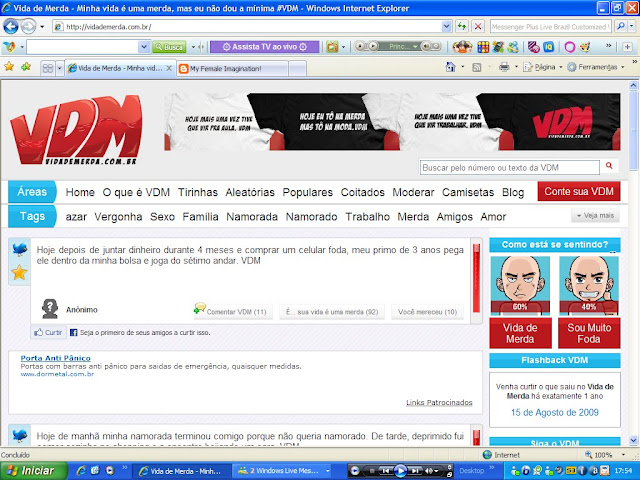
Task: Open 15 de Agosto de 2009 flashback link
Action: pyautogui.click(x=555, y=412)
